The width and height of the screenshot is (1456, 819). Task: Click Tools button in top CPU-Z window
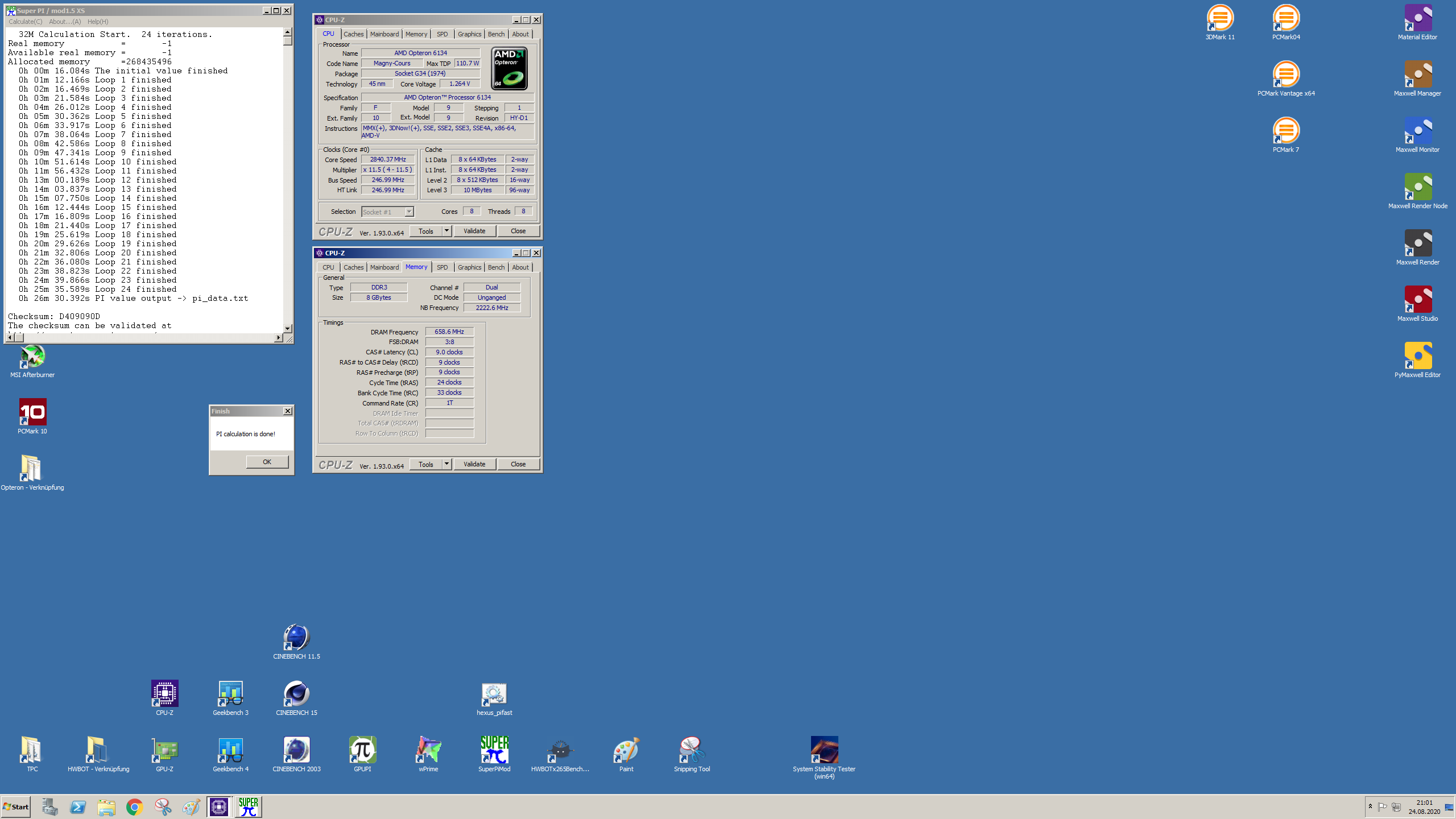point(426,231)
